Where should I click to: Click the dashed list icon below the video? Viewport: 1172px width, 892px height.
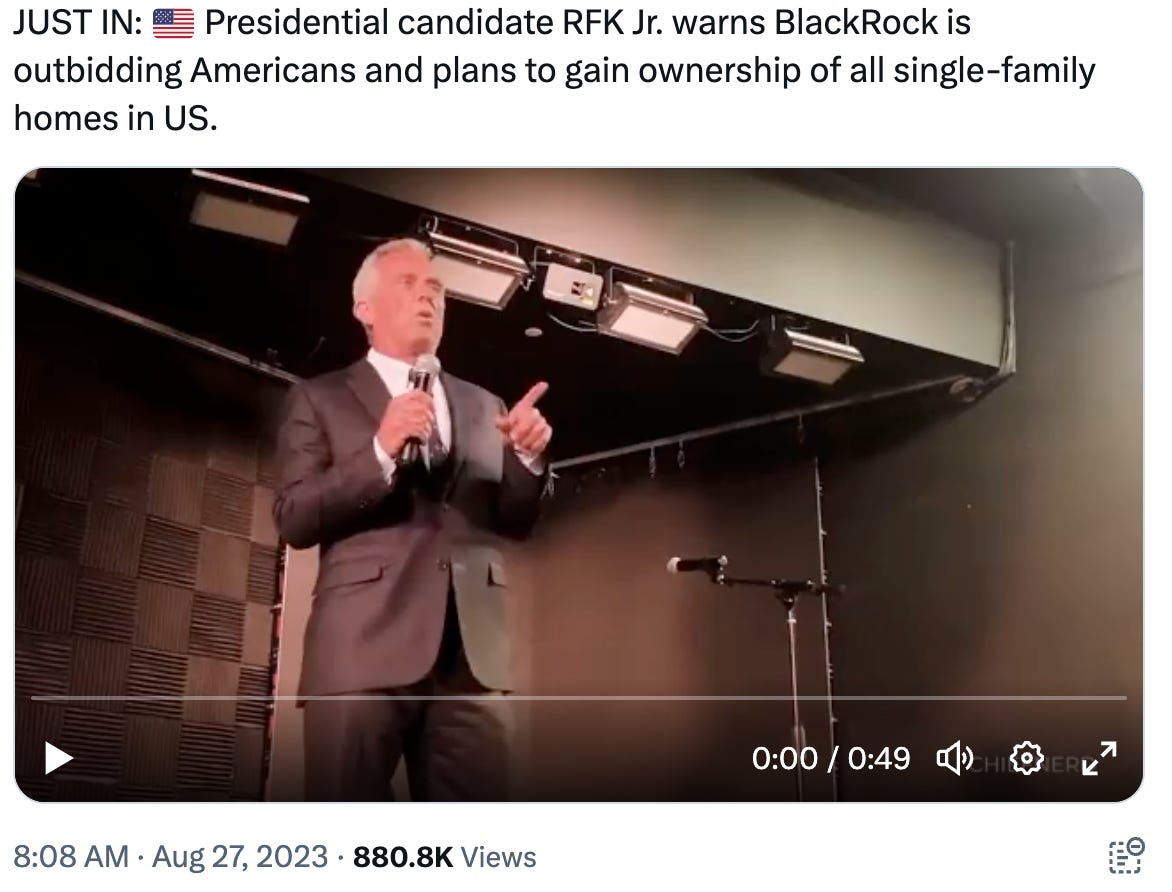pos(1126,856)
